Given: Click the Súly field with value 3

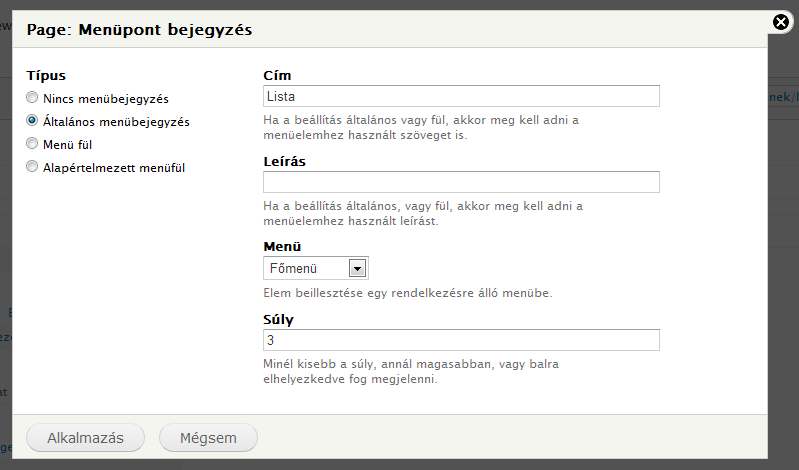Looking at the screenshot, I should click(461, 340).
